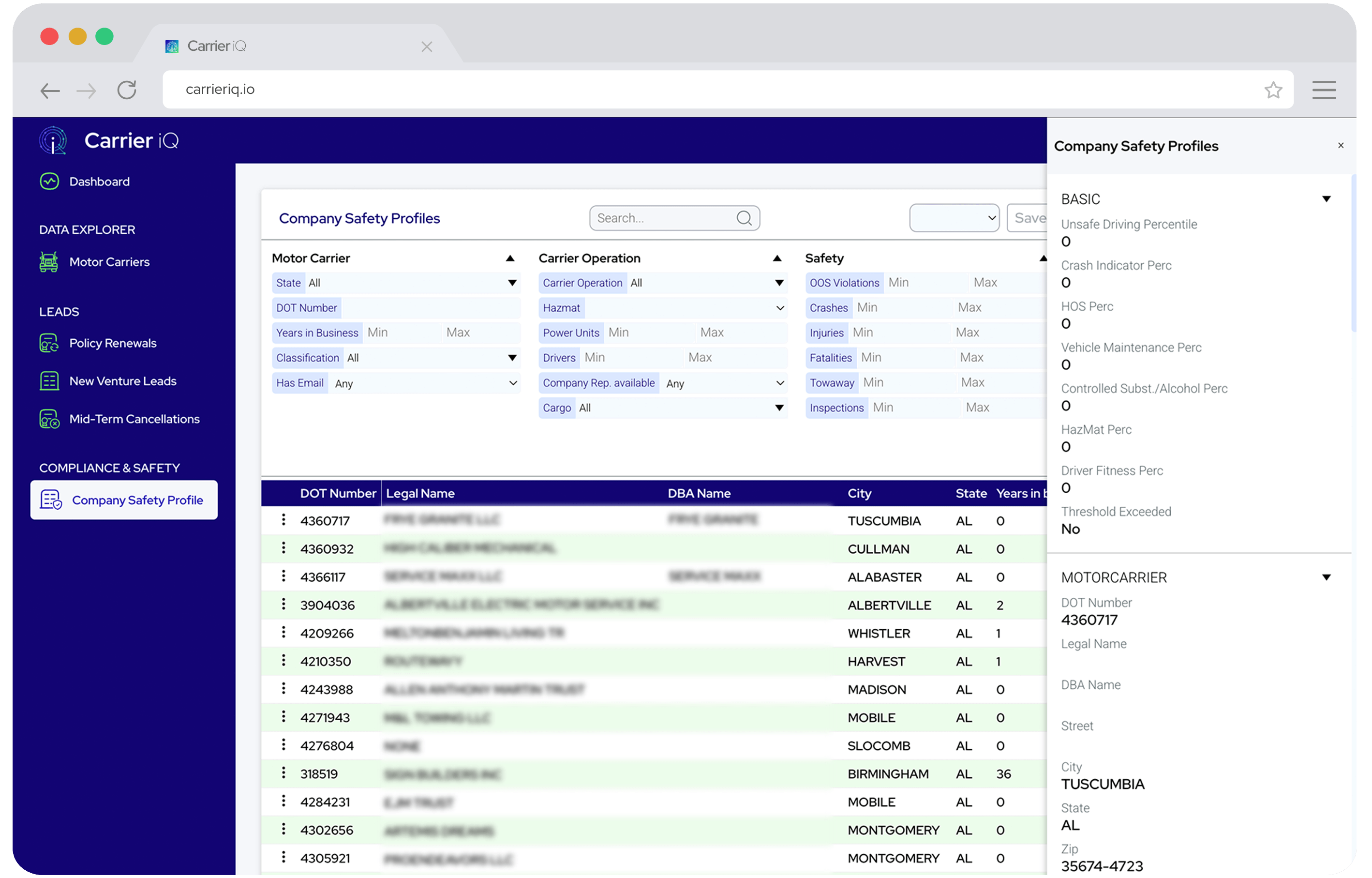Click the Policy Renewals icon
The image size is (1372, 878).
(49, 343)
